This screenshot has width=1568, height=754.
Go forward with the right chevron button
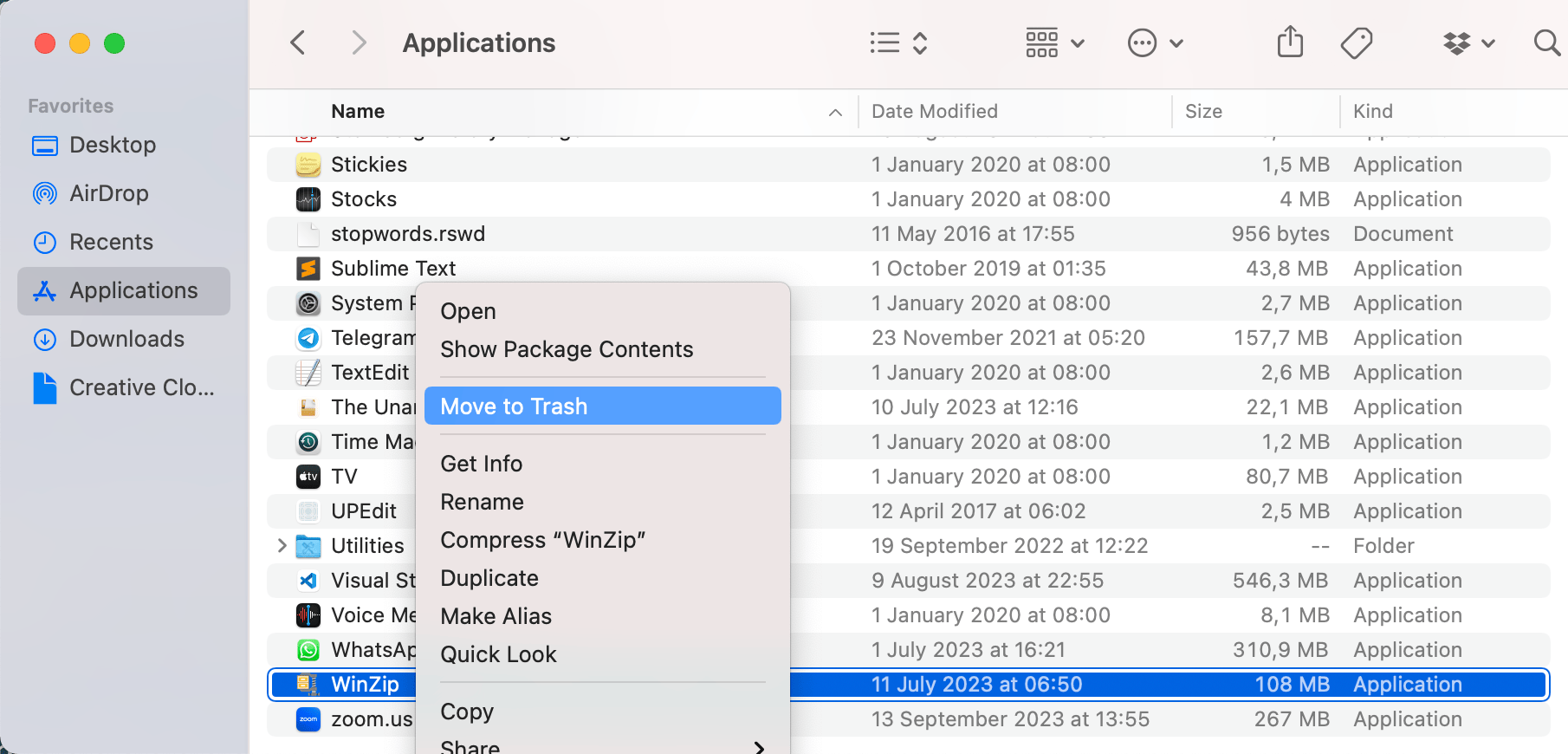tap(359, 42)
